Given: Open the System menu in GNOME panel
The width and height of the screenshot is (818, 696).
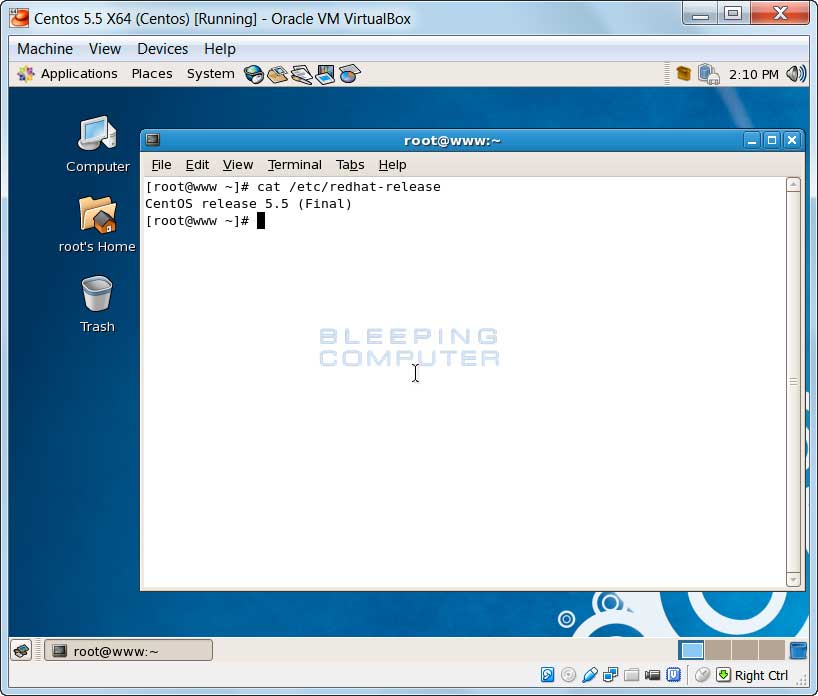Looking at the screenshot, I should 211,74.
